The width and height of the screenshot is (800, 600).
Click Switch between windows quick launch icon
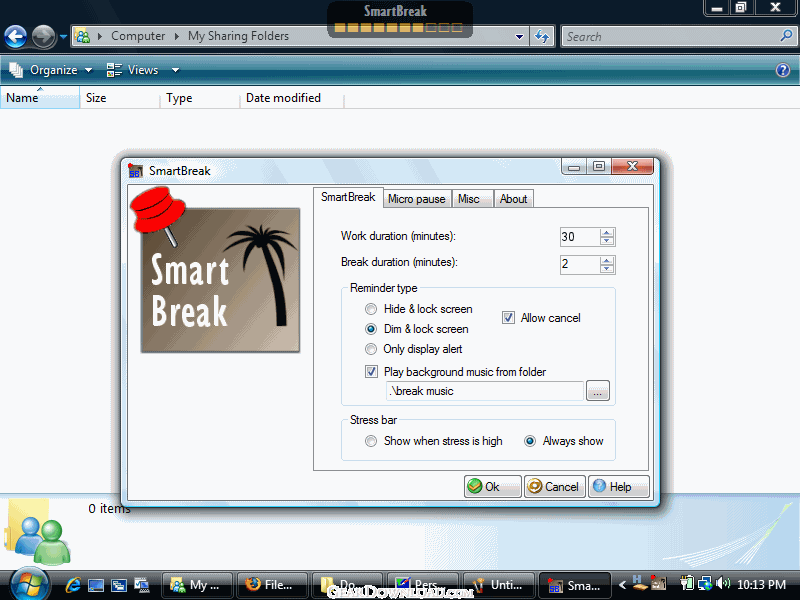pos(119,585)
